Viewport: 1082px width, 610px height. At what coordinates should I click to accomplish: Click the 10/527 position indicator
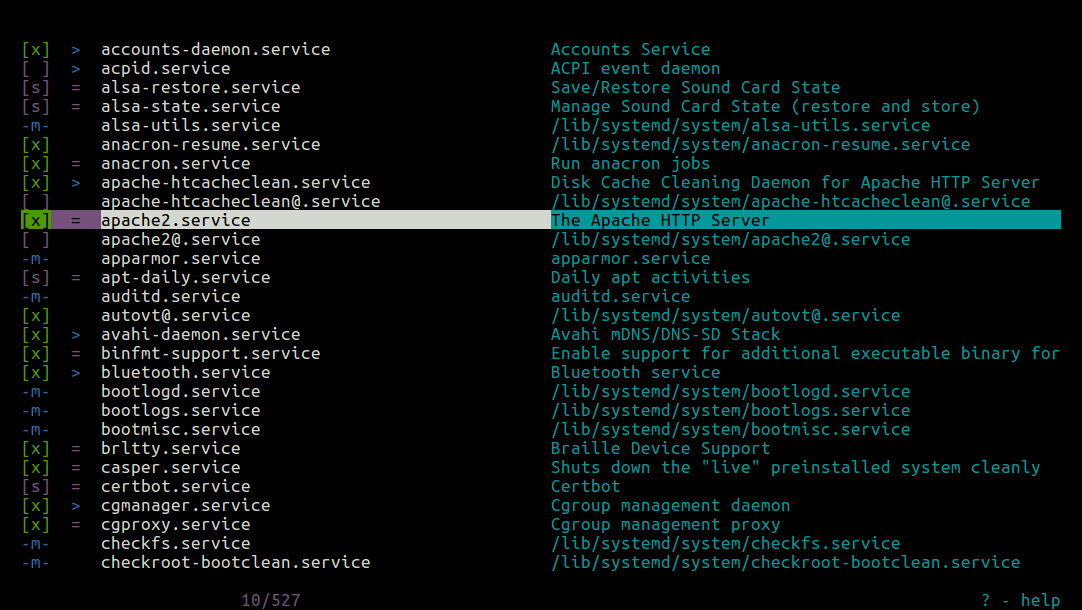pos(270,600)
